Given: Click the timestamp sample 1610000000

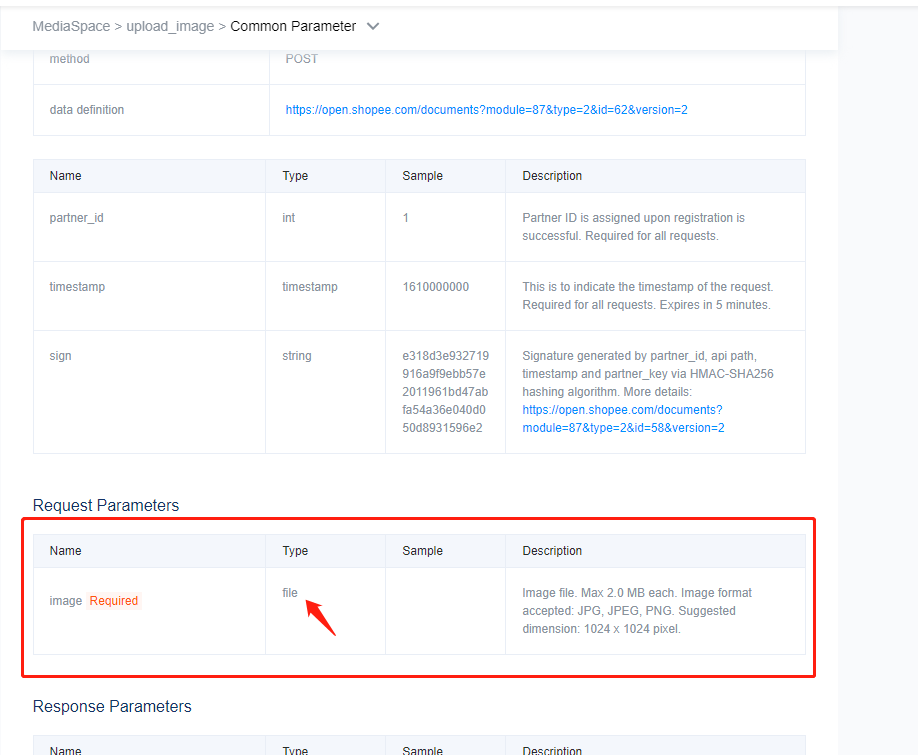Looking at the screenshot, I should click(x=435, y=287).
